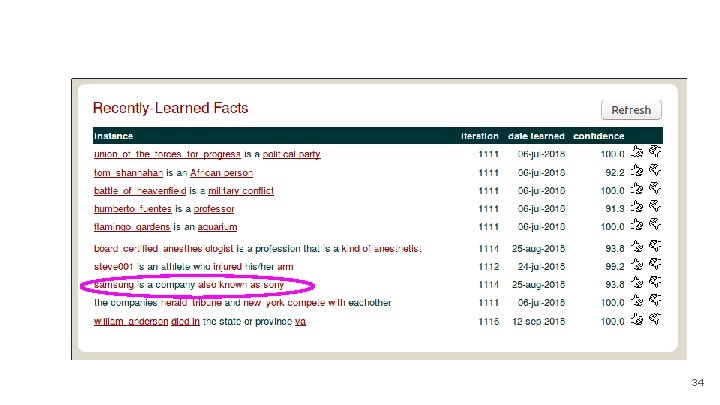Screen dimensions: 720x405
Task: Open the African person category link
Action: tap(221, 173)
